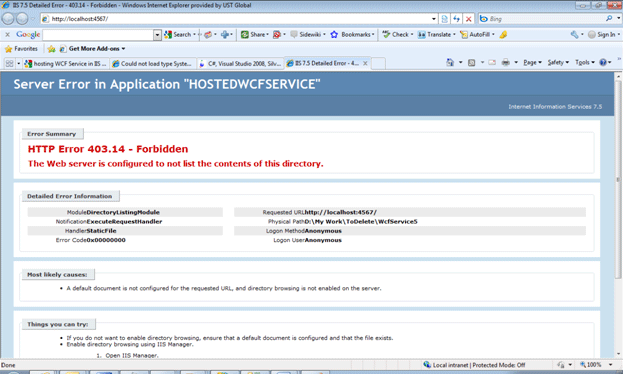Click Add to Favorites Bar star icon
The image size is (623, 374).
point(51,49)
